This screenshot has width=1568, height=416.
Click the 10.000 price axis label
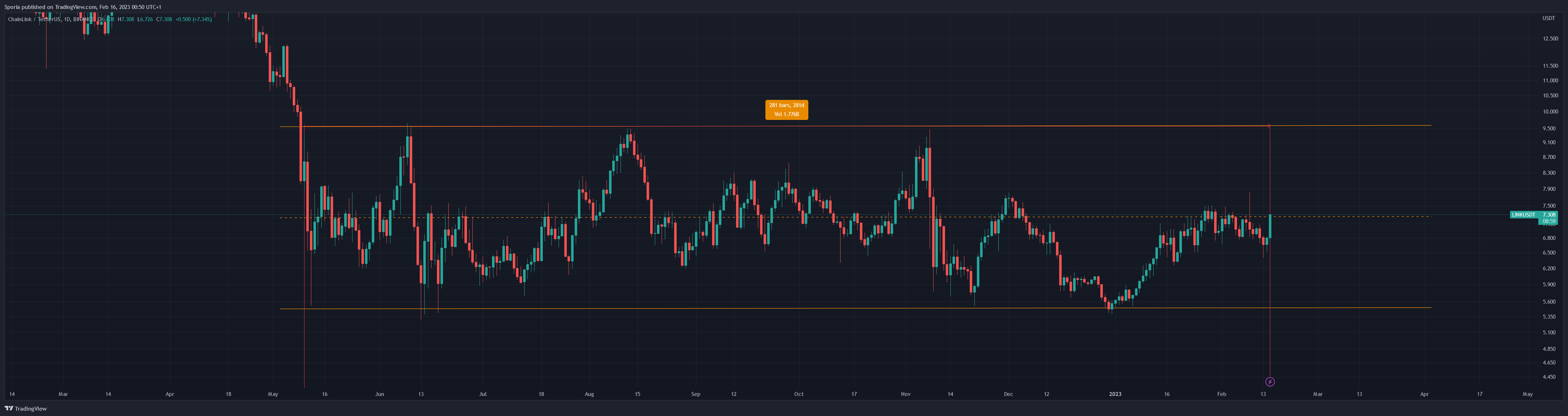[x=1550, y=111]
